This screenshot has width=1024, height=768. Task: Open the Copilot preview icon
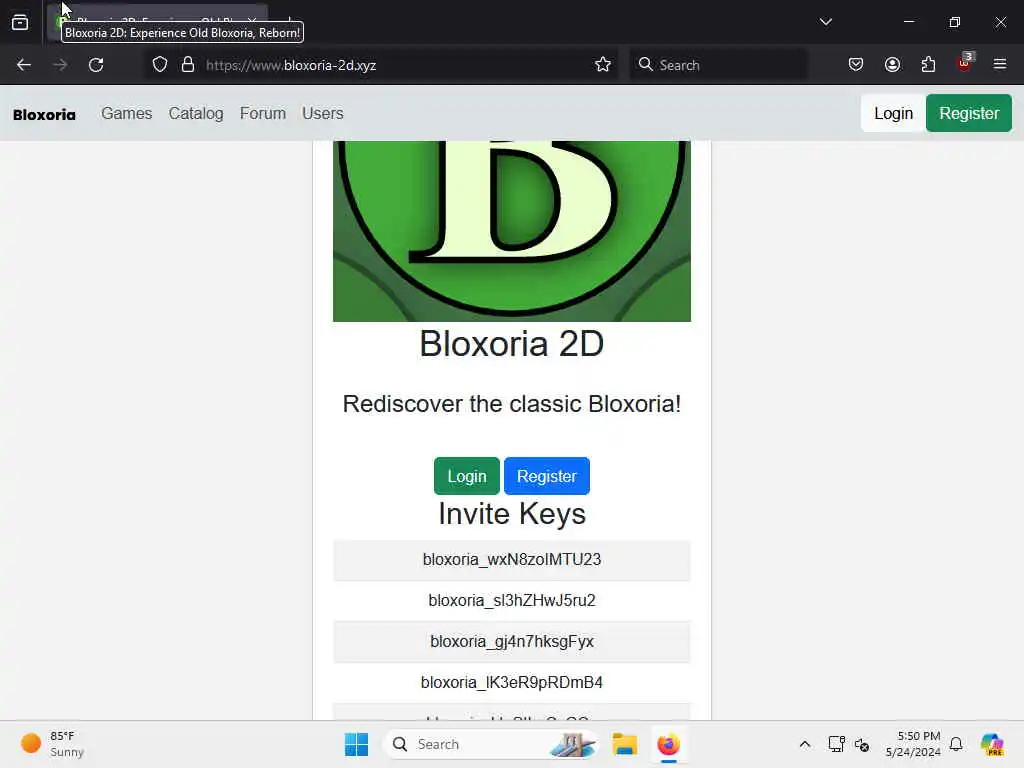tap(992, 744)
